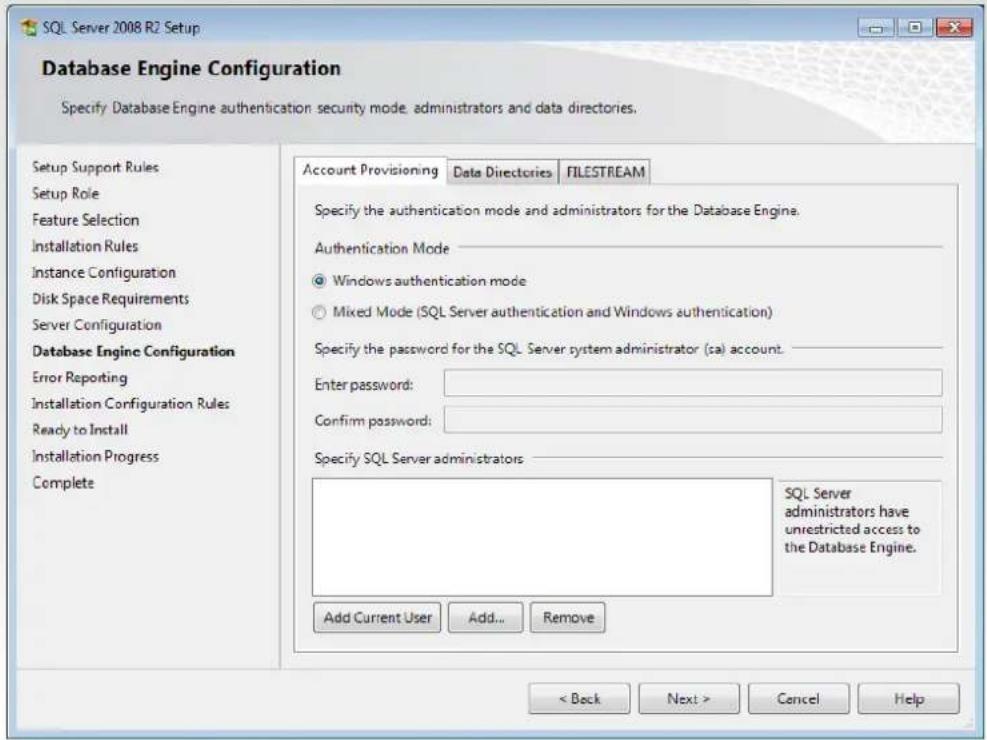Click the Complete step
987x740 pixels.
pos(63,483)
